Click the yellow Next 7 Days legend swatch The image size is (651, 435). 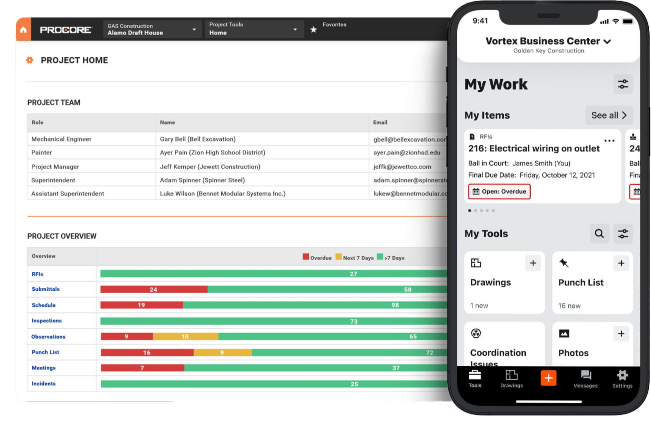(x=338, y=257)
